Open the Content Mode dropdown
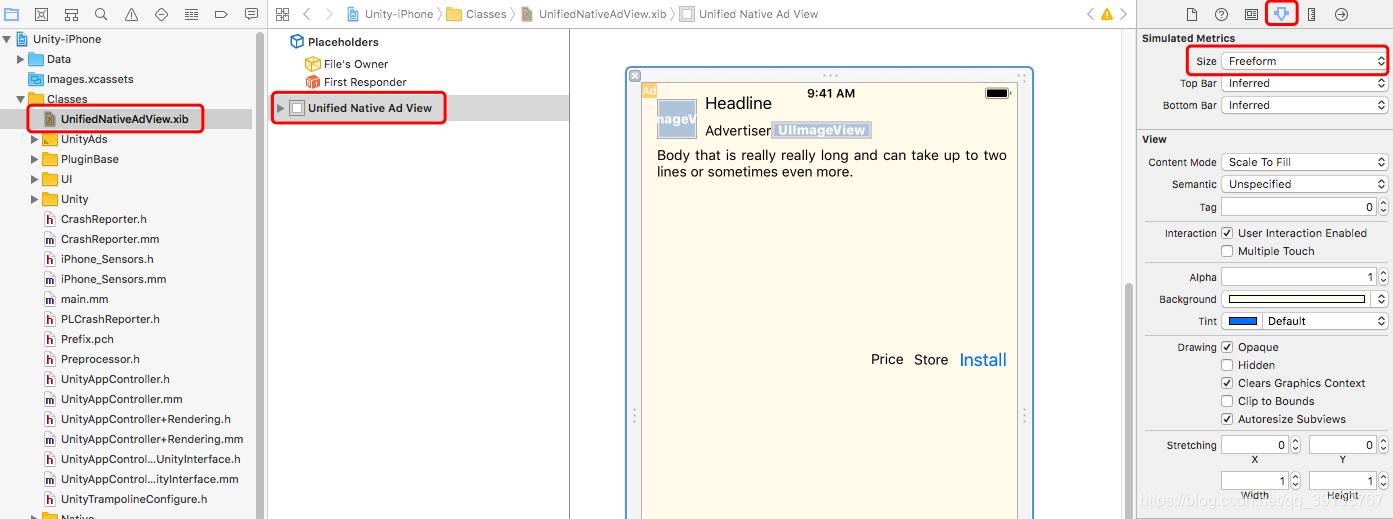Image resolution: width=1393 pixels, height=519 pixels. (1305, 162)
